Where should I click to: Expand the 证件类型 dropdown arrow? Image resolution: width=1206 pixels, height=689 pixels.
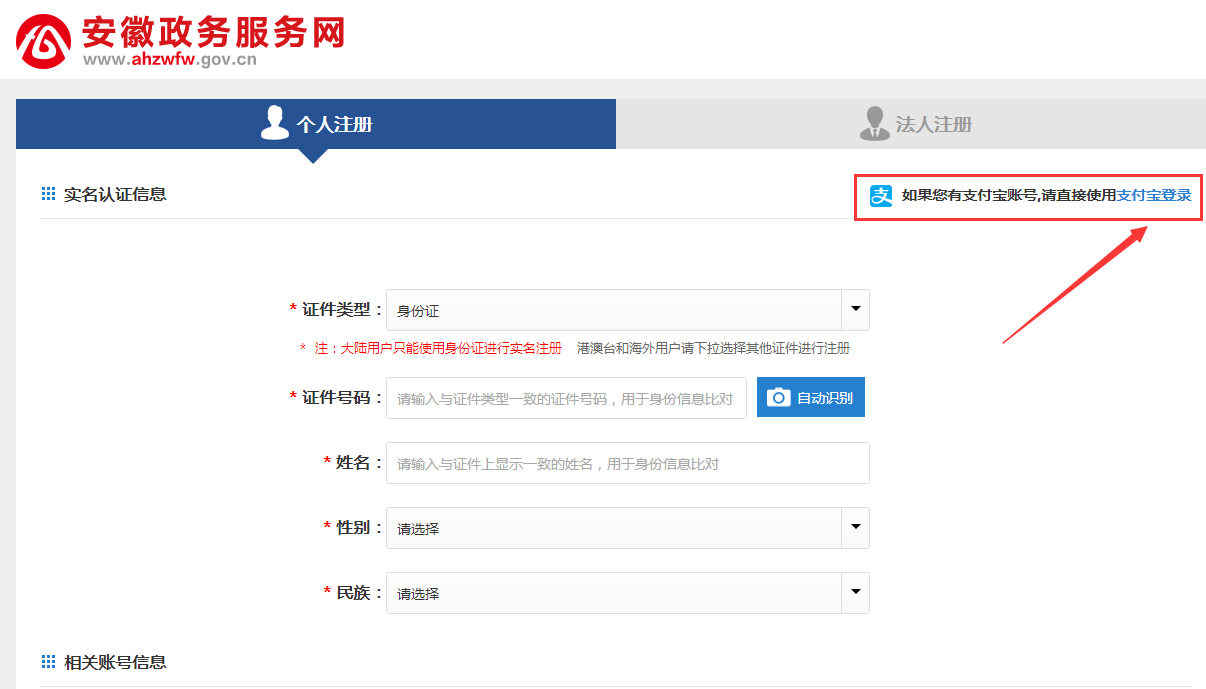click(855, 310)
